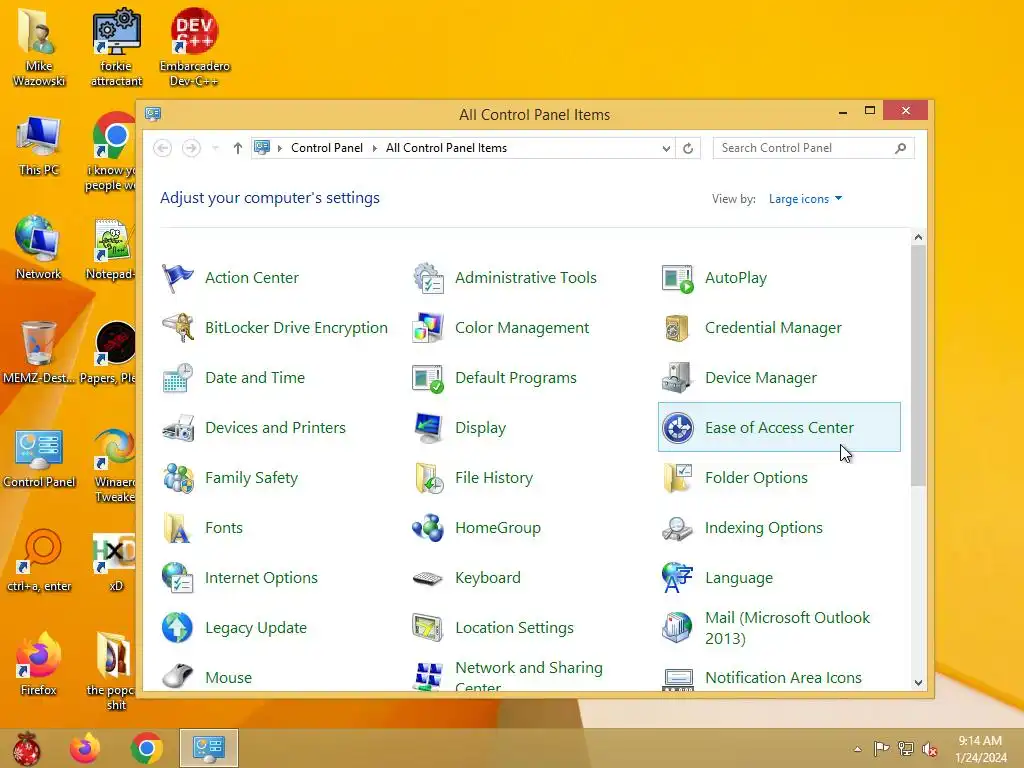Expand the chevron after Control Panel breadcrumb

pos(375,148)
